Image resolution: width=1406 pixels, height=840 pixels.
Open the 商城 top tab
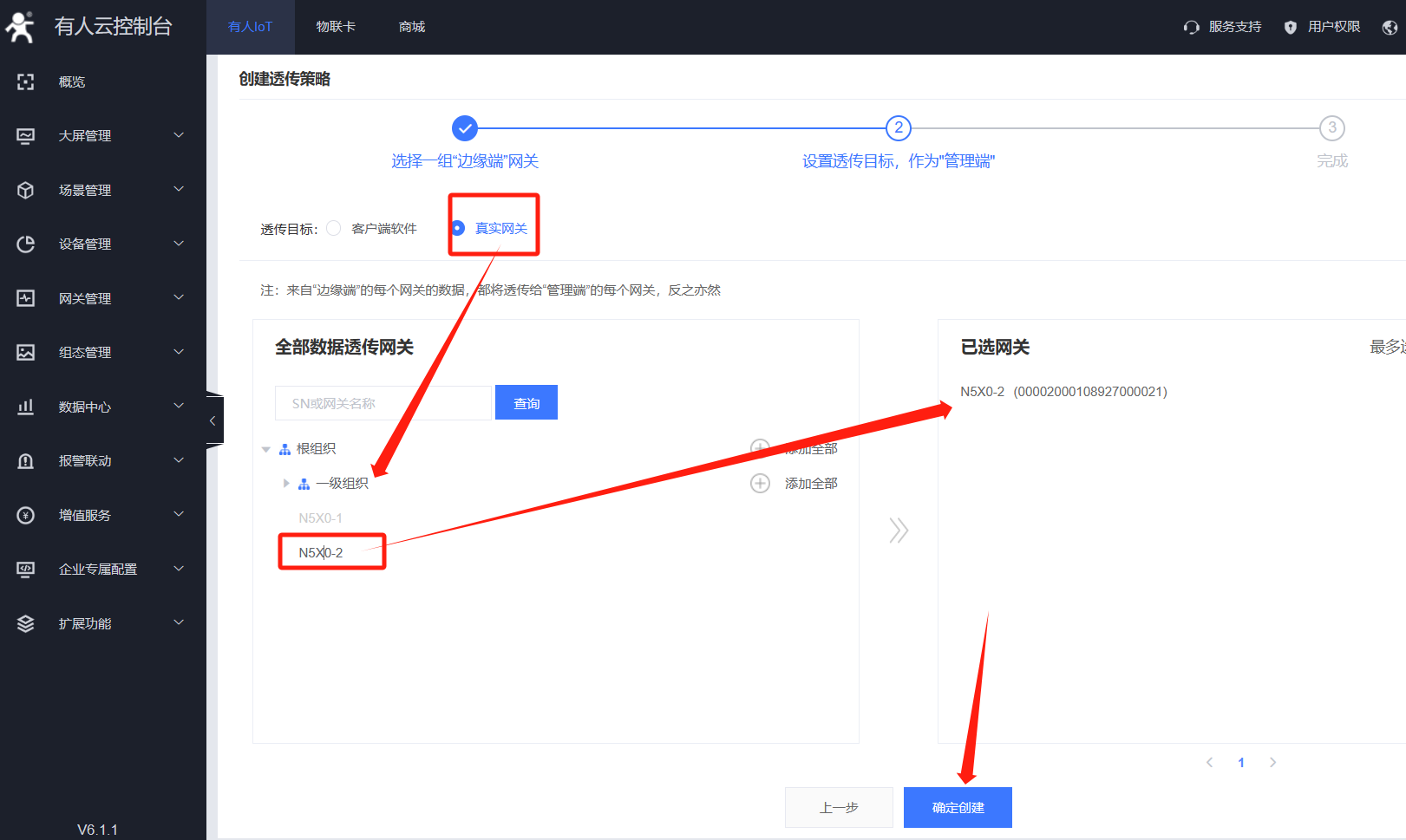tap(412, 27)
